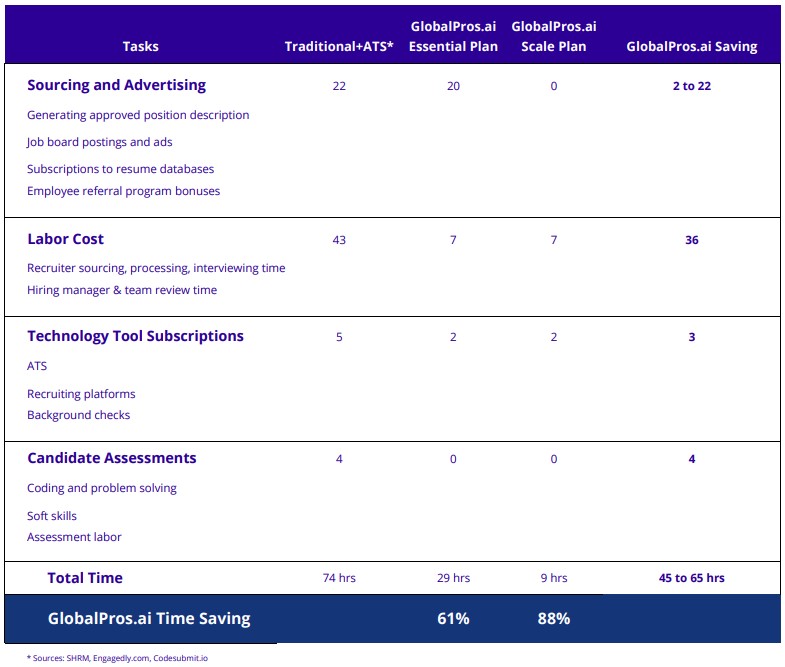Select "Employee referral program bonuses" task line
The height and width of the screenshot is (667, 785).
pos(123,191)
